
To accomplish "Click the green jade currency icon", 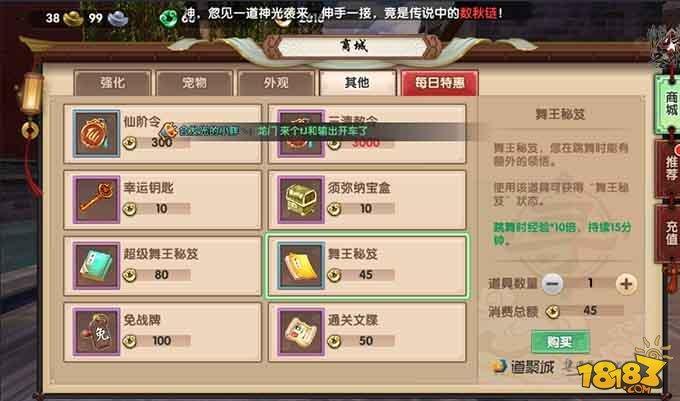I will coord(168,19).
